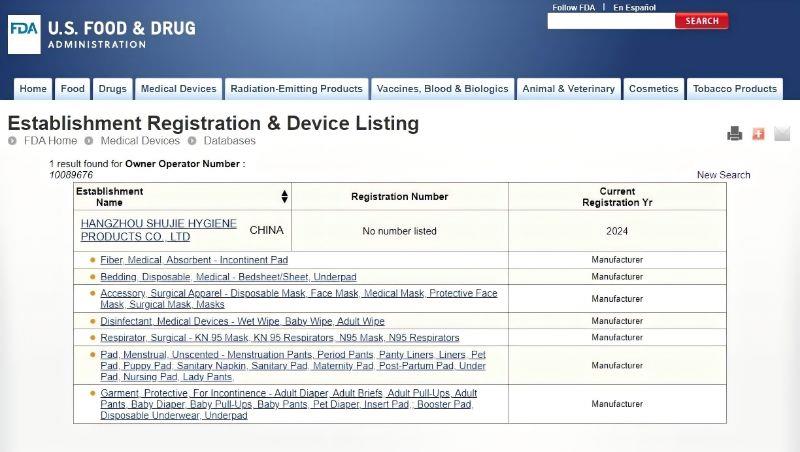Click the FDA logo

24,34
